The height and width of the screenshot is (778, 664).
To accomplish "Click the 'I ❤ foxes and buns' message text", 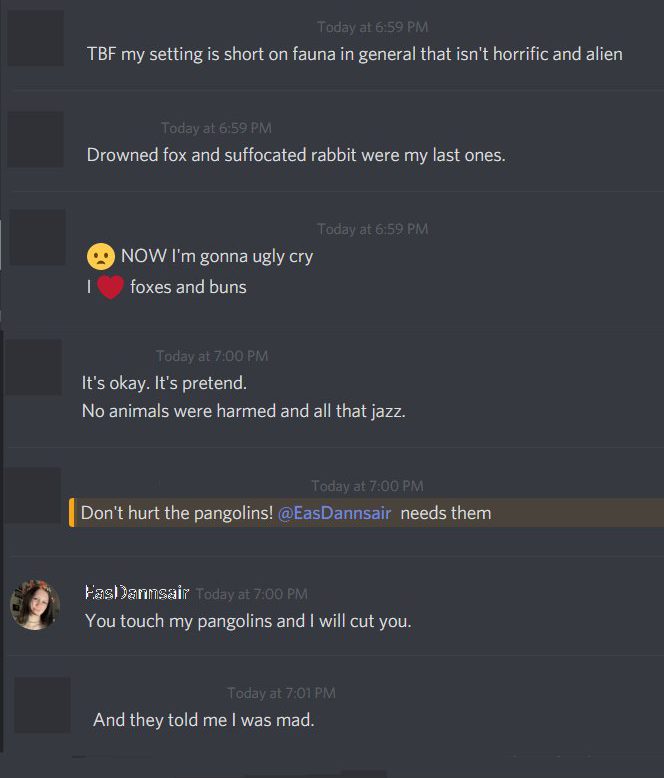I will click(x=167, y=287).
